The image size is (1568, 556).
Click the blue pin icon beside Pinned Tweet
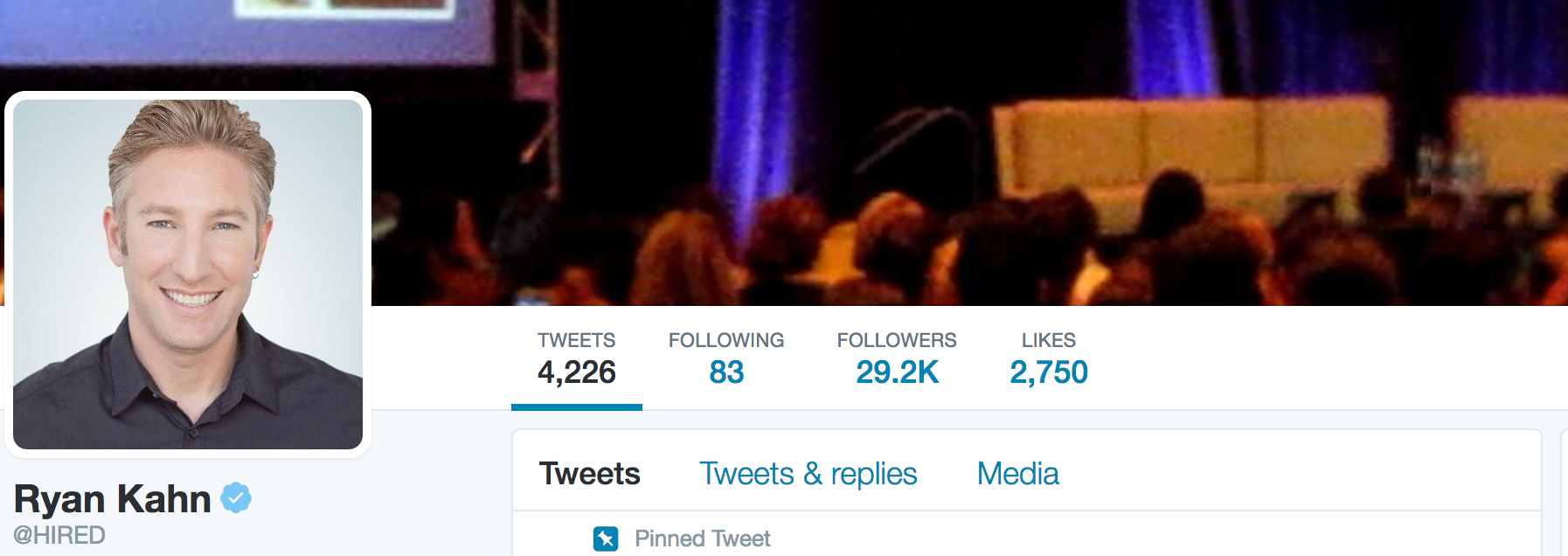click(606, 539)
